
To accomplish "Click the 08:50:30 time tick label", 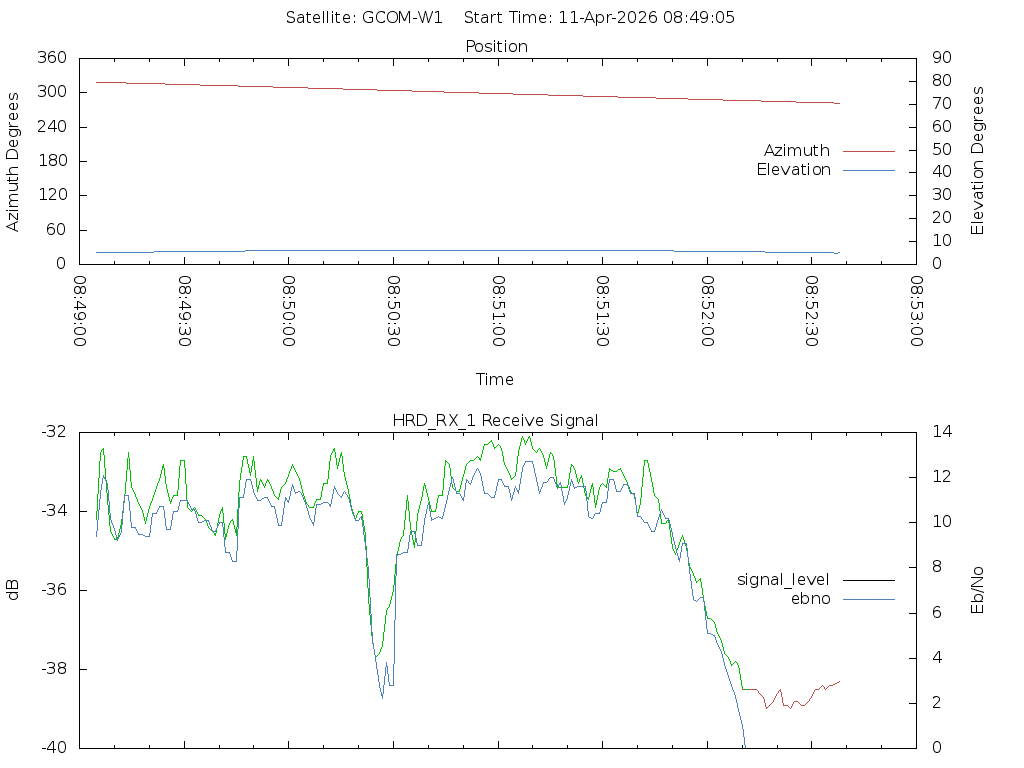I will click(394, 312).
